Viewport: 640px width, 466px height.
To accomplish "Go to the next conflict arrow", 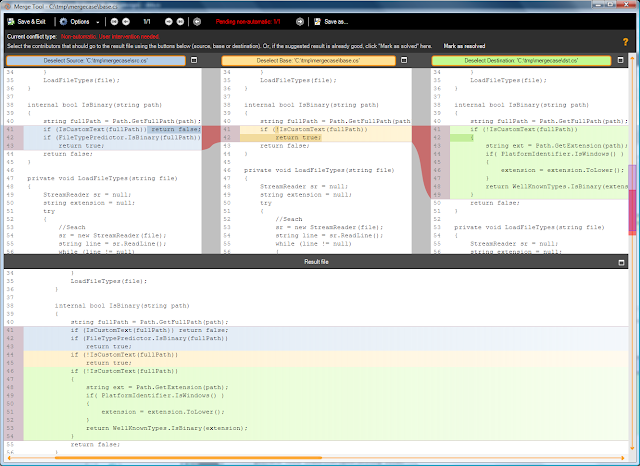I will [x=170, y=20].
